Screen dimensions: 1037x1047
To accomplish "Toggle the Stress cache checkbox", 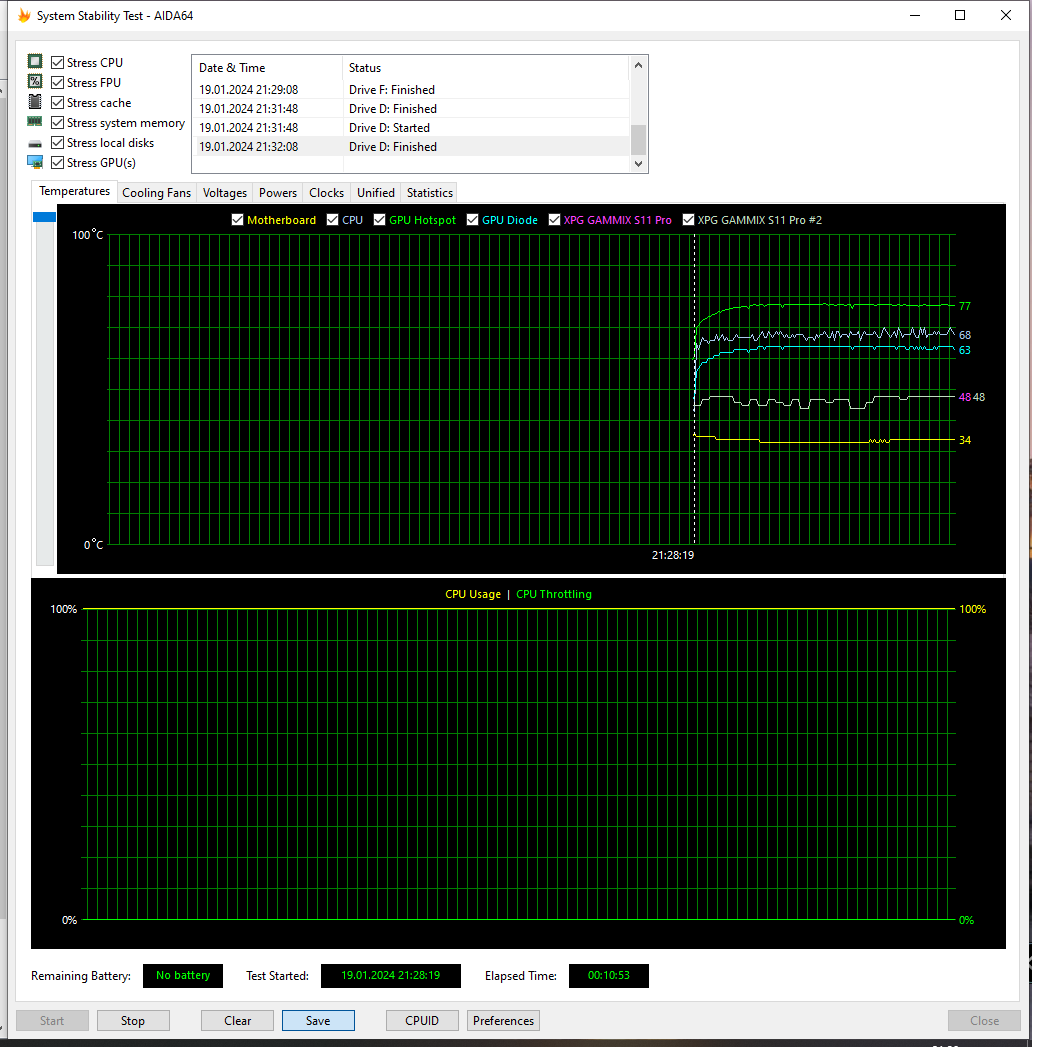I will (x=57, y=103).
